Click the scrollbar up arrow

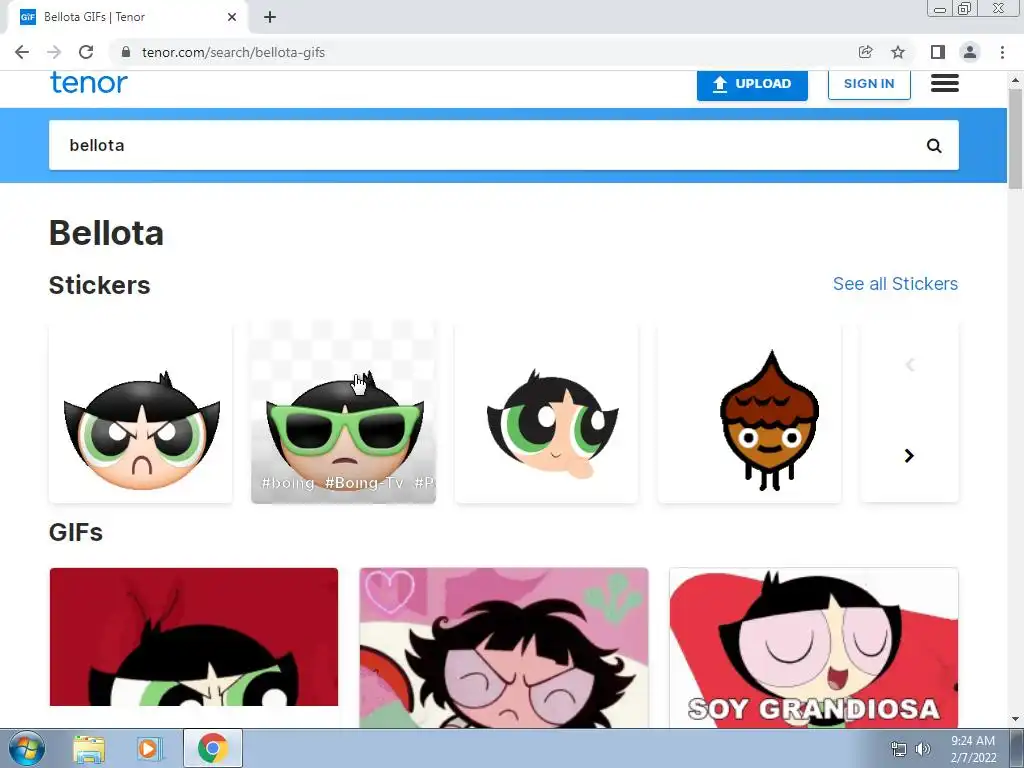1015,80
